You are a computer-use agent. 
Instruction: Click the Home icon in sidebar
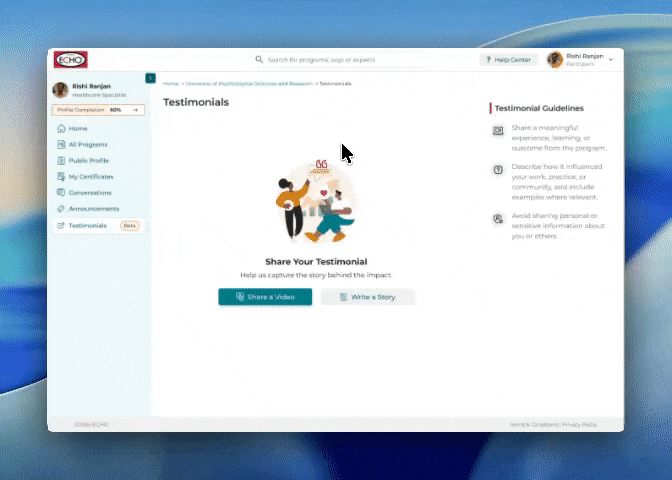click(x=61, y=128)
